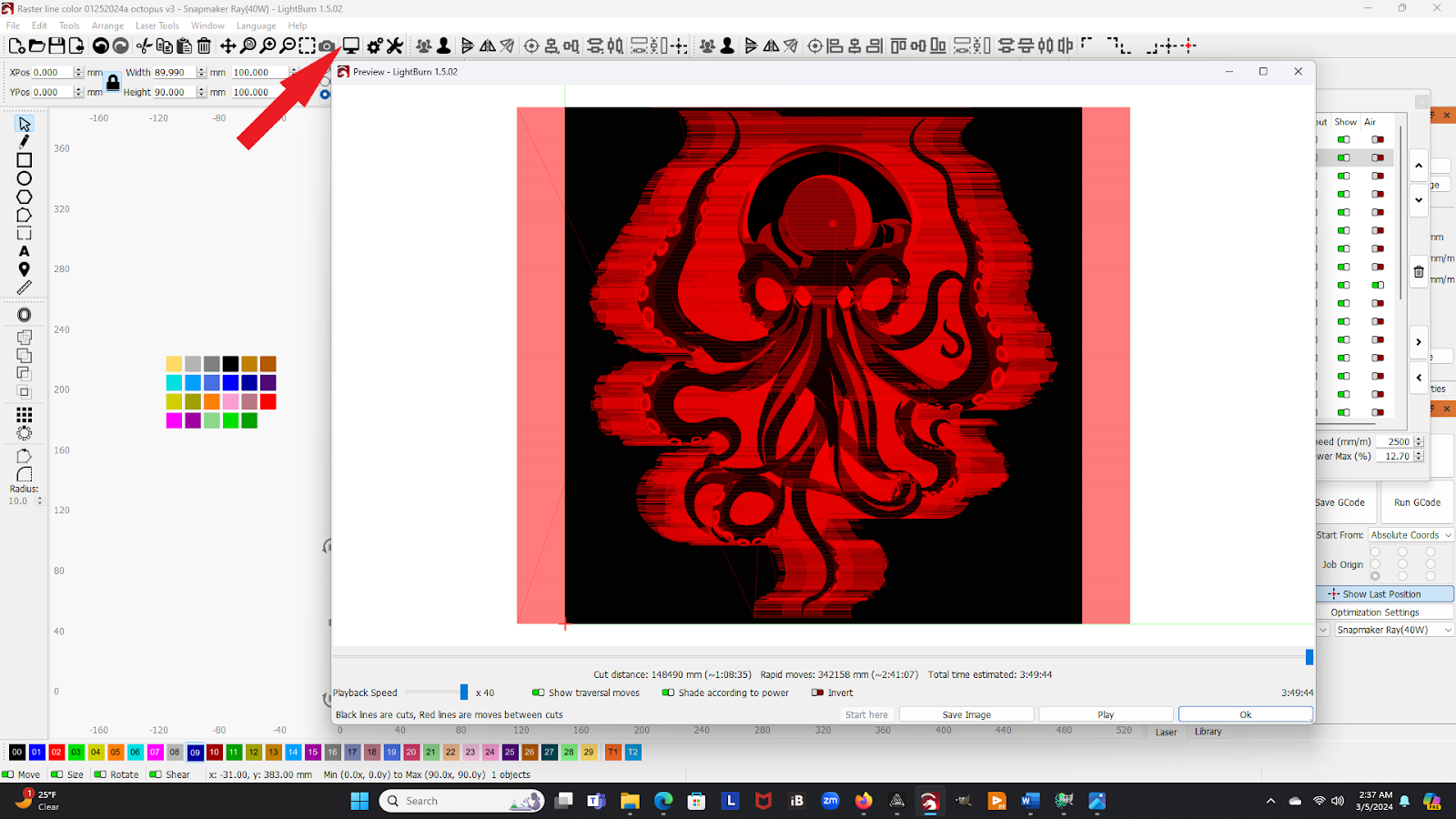Image resolution: width=1456 pixels, height=819 pixels.
Task: Open the Laser Tools menu
Action: tap(157, 25)
